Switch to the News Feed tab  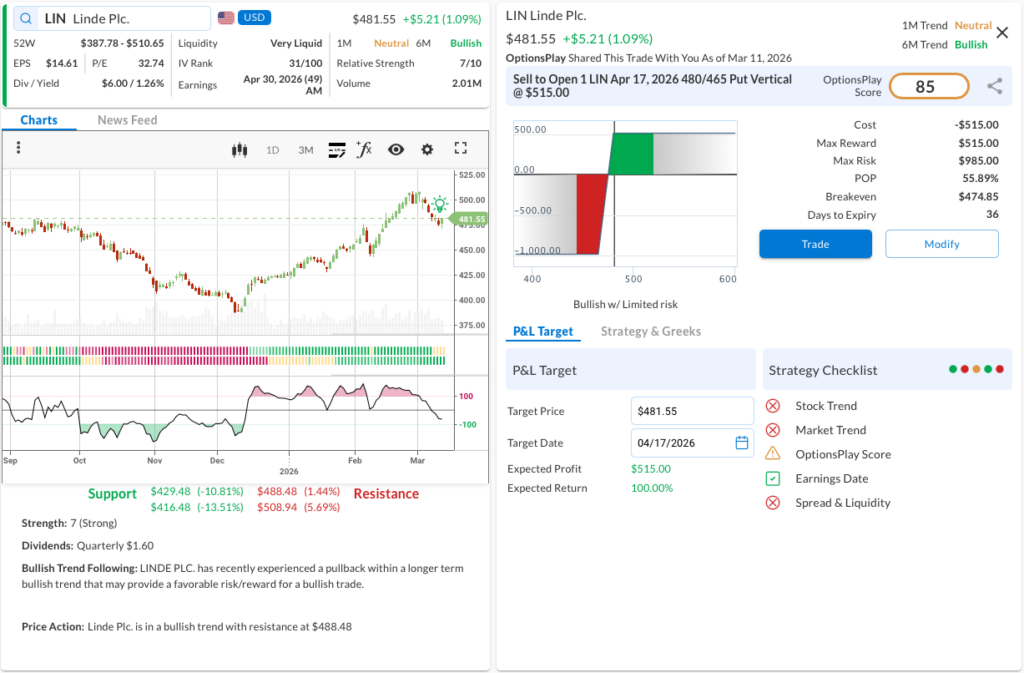click(x=125, y=120)
